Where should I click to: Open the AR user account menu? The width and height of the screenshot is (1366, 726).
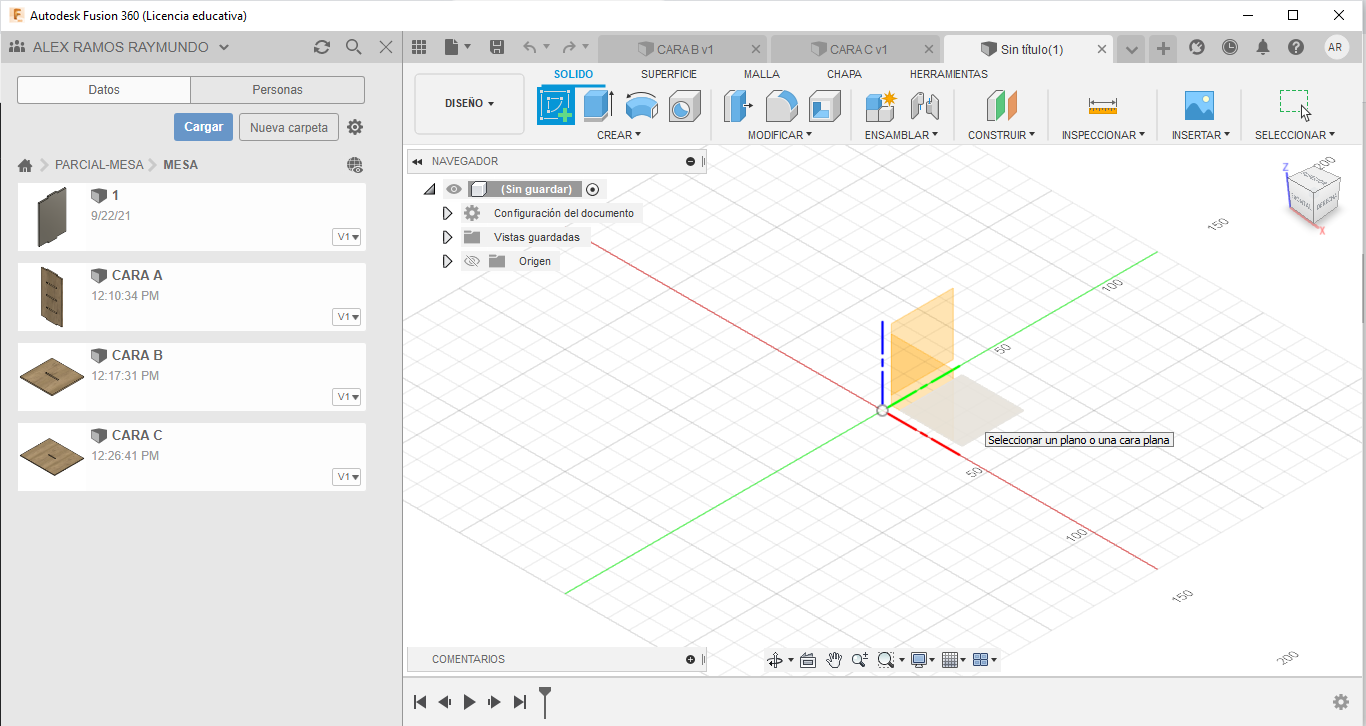click(1336, 47)
